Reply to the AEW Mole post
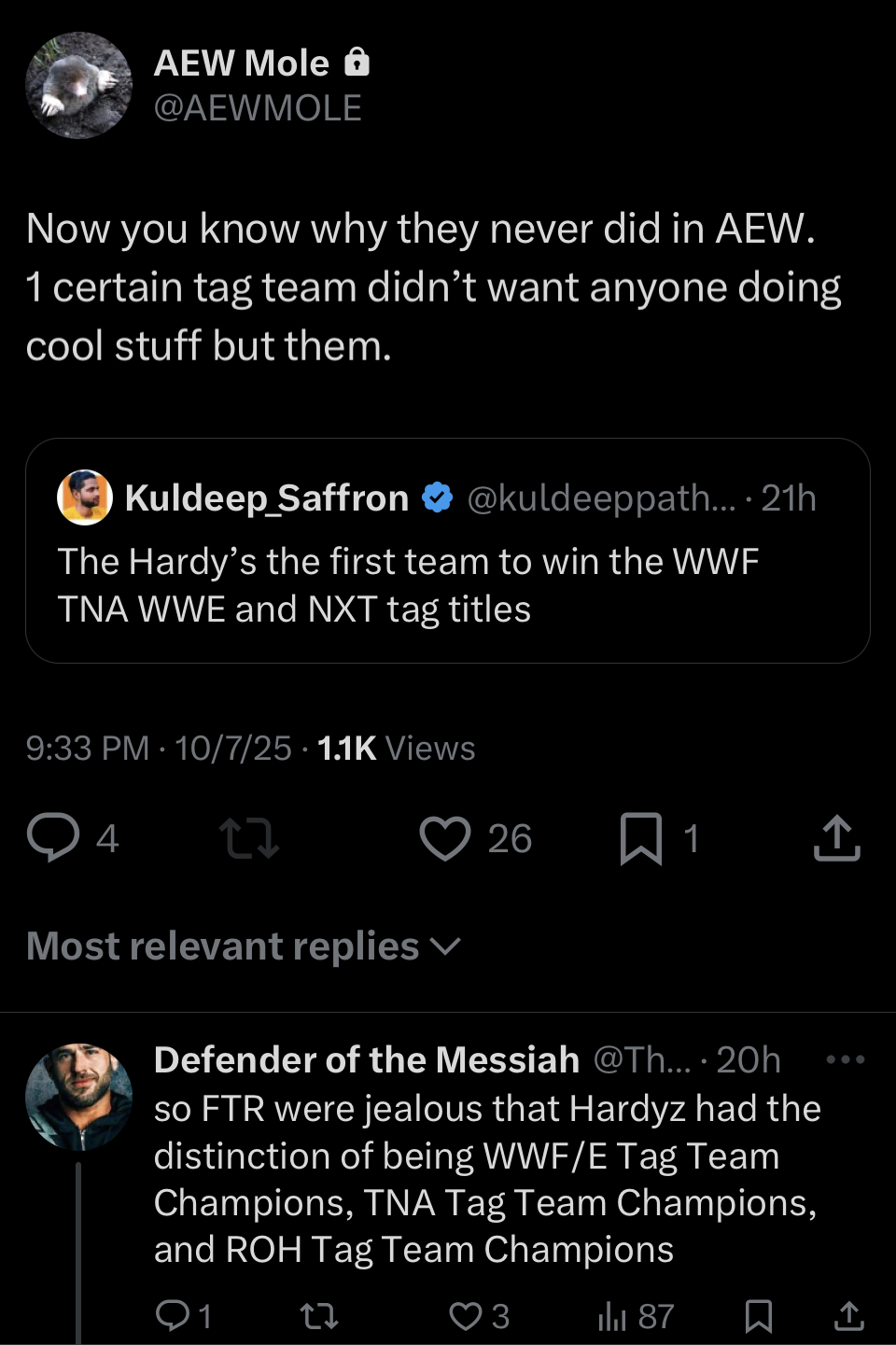 (53, 837)
